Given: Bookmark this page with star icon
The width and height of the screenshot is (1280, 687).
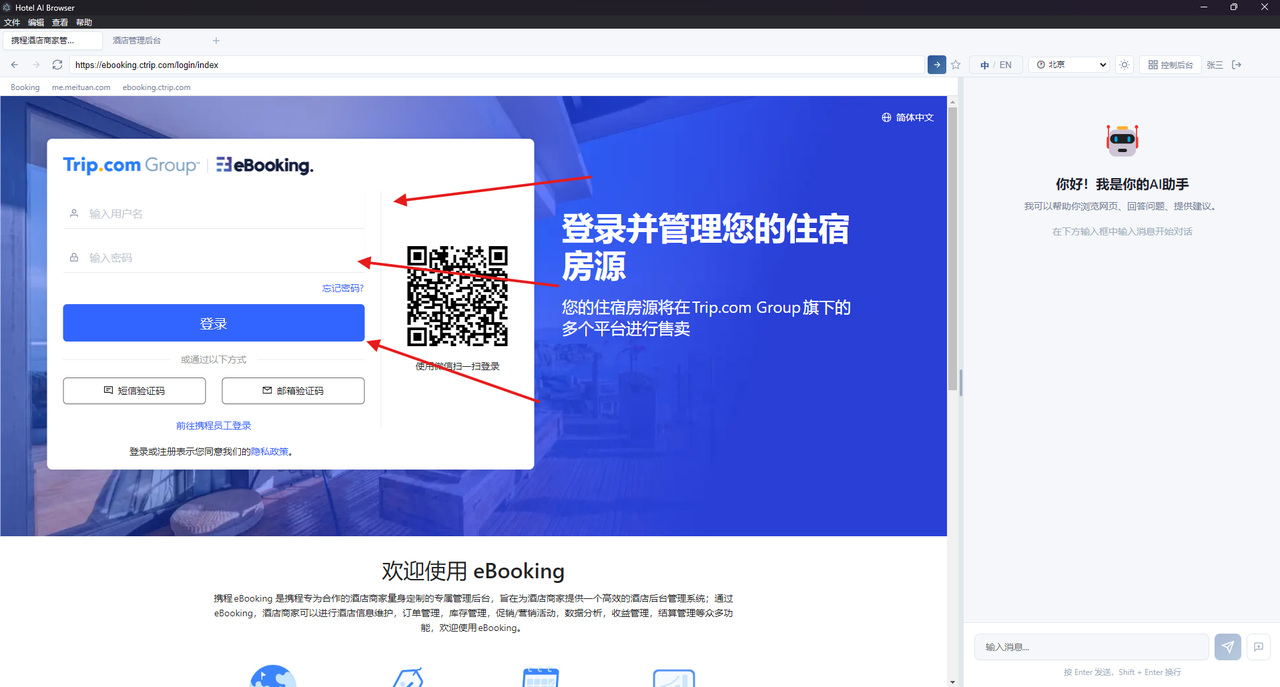Looking at the screenshot, I should click(956, 65).
